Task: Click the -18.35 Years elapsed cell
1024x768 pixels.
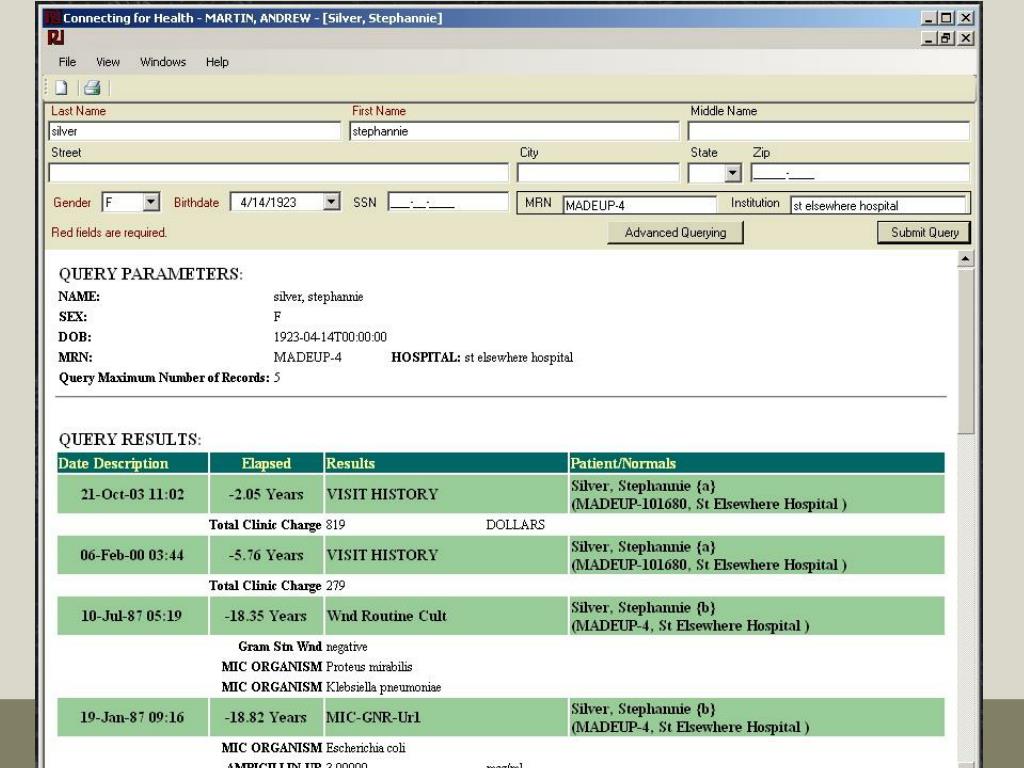Action: click(x=266, y=616)
